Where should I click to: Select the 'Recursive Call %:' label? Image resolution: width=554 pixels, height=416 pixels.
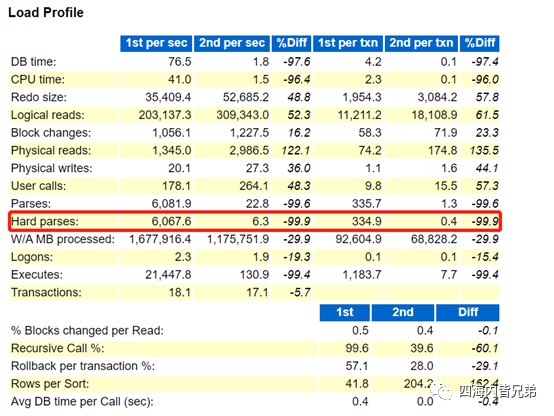coord(58,348)
